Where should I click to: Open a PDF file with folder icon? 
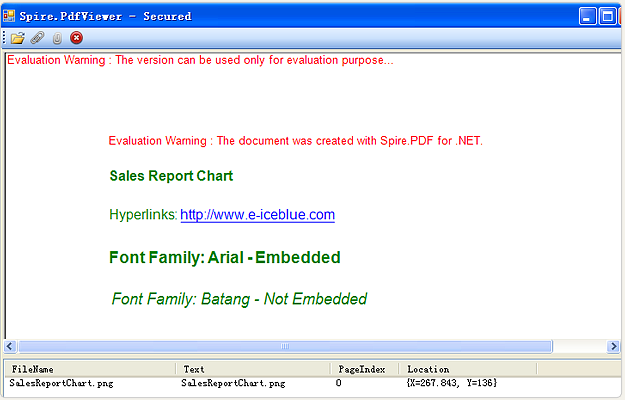[x=18, y=38]
